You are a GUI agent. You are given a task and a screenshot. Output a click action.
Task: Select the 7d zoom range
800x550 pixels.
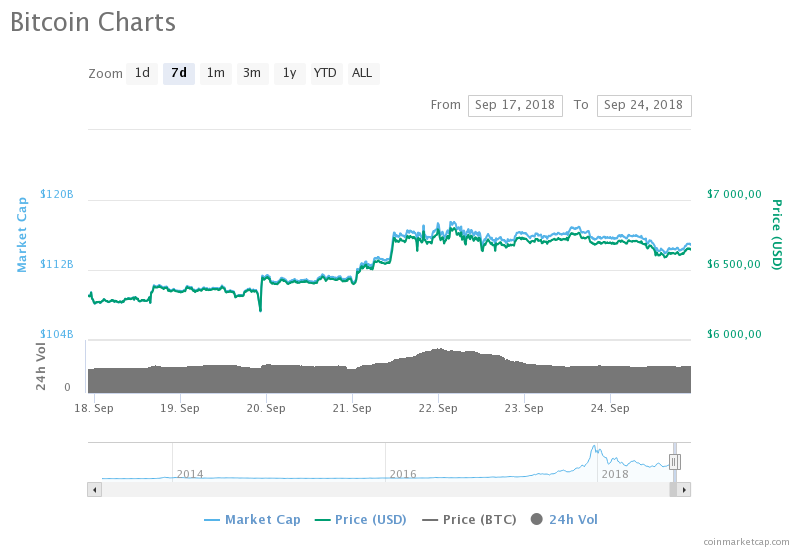179,73
